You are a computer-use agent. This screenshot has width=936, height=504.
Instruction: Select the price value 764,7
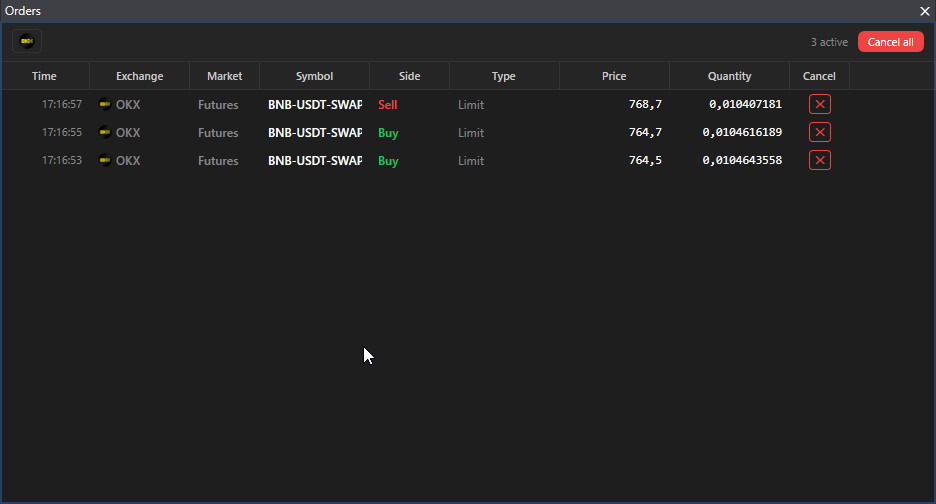click(645, 132)
